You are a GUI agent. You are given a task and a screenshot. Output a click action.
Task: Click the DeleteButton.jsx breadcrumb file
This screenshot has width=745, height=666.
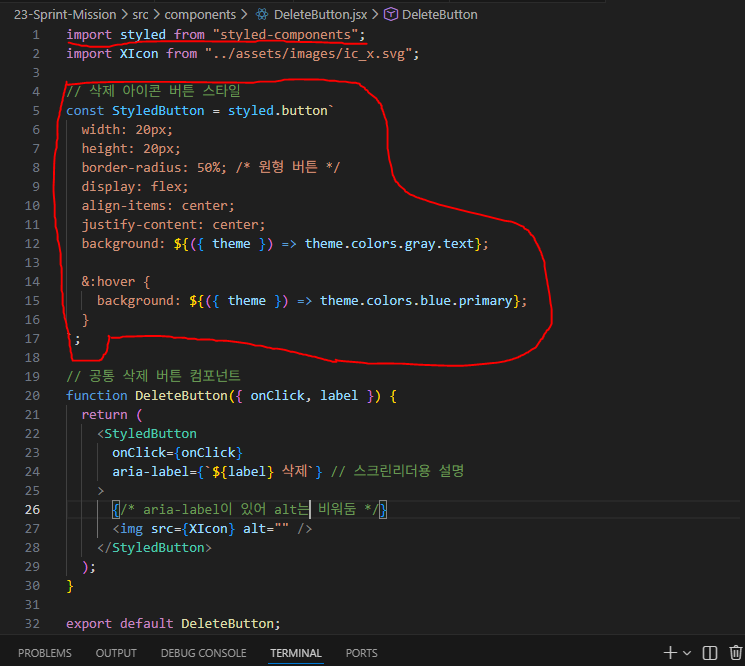pyautogui.click(x=320, y=15)
